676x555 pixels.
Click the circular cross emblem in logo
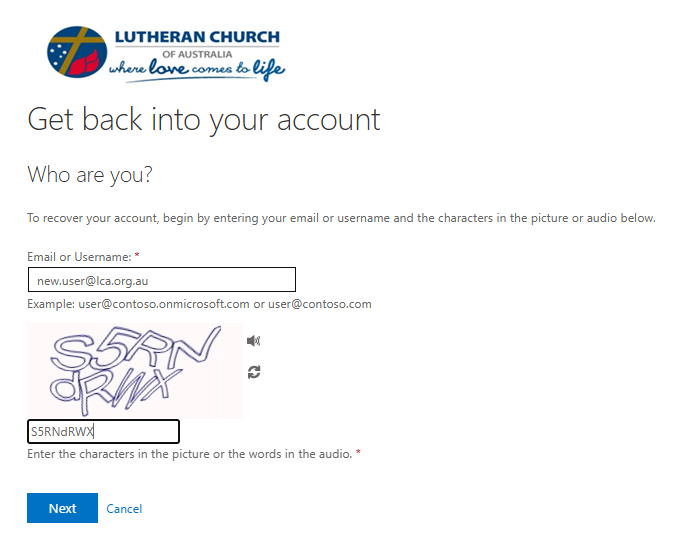click(x=77, y=54)
